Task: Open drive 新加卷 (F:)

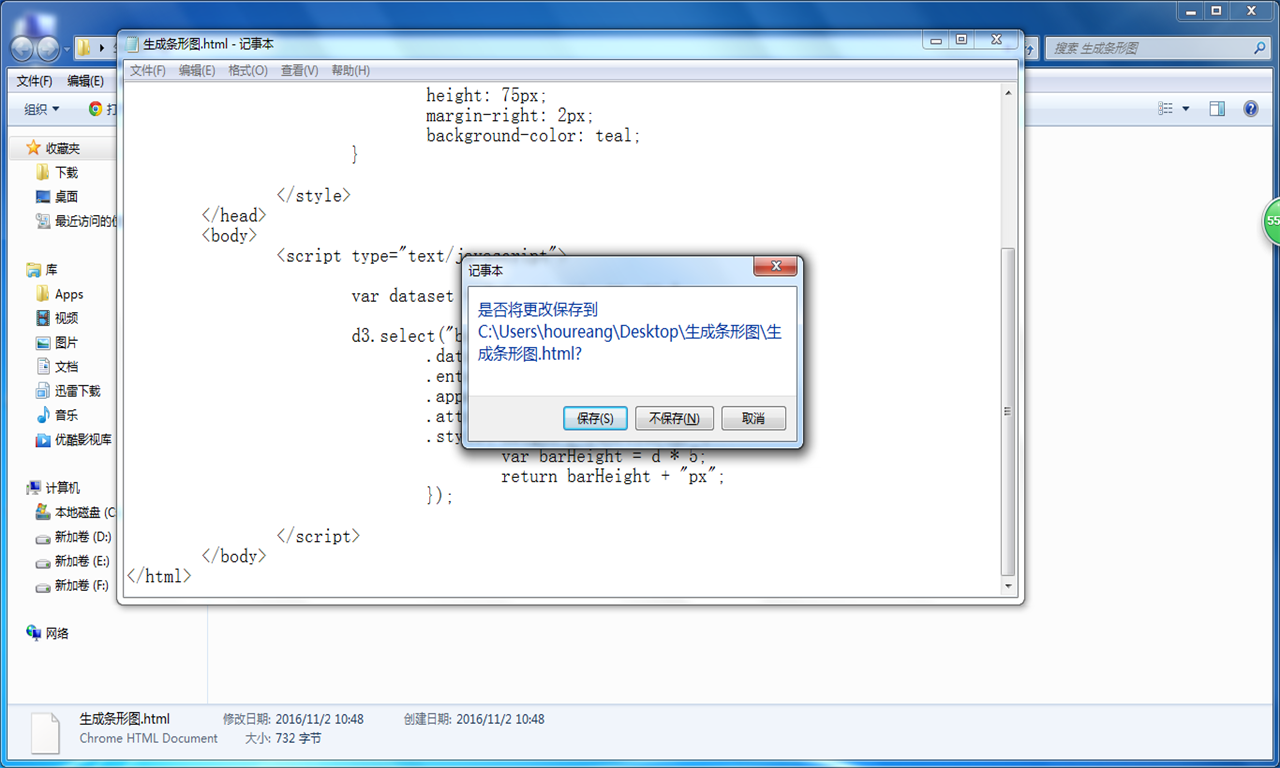Action: click(x=81, y=585)
